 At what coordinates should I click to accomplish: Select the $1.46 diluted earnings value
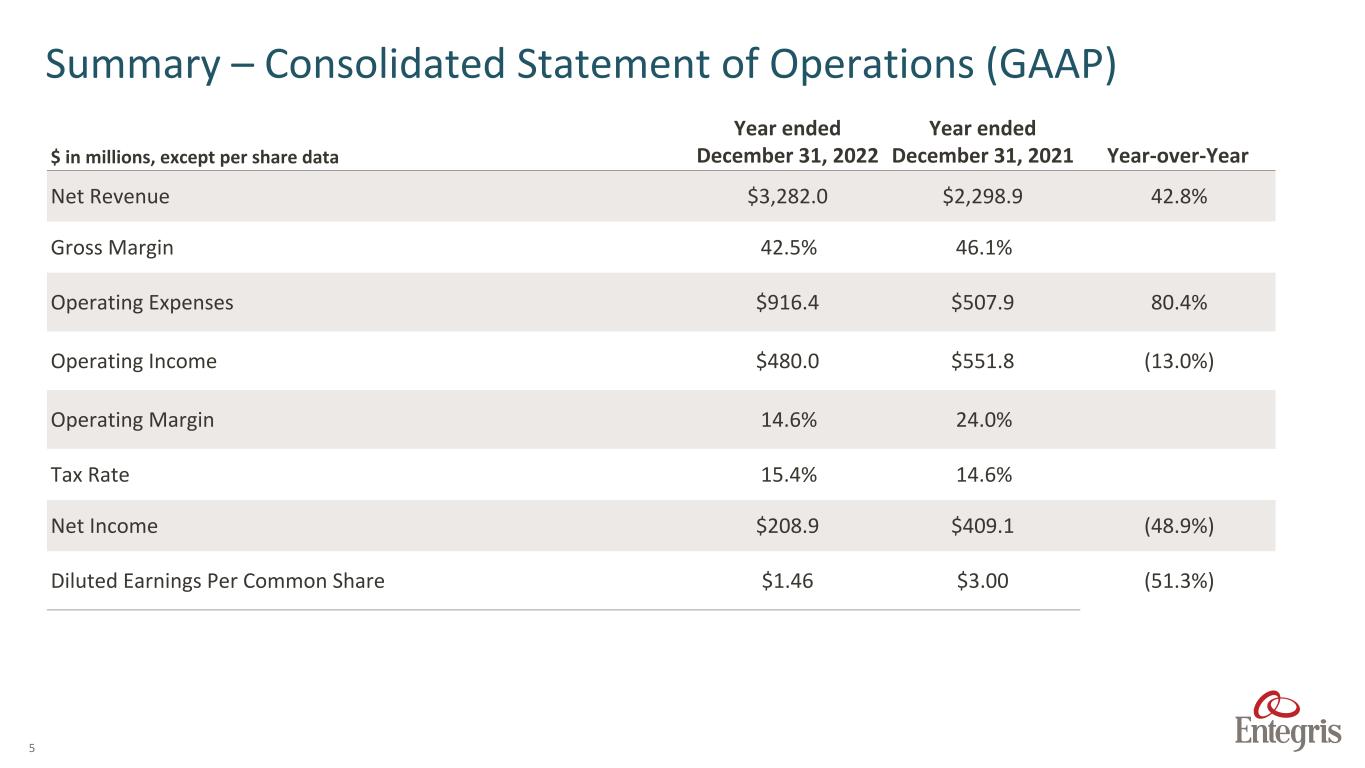click(787, 580)
